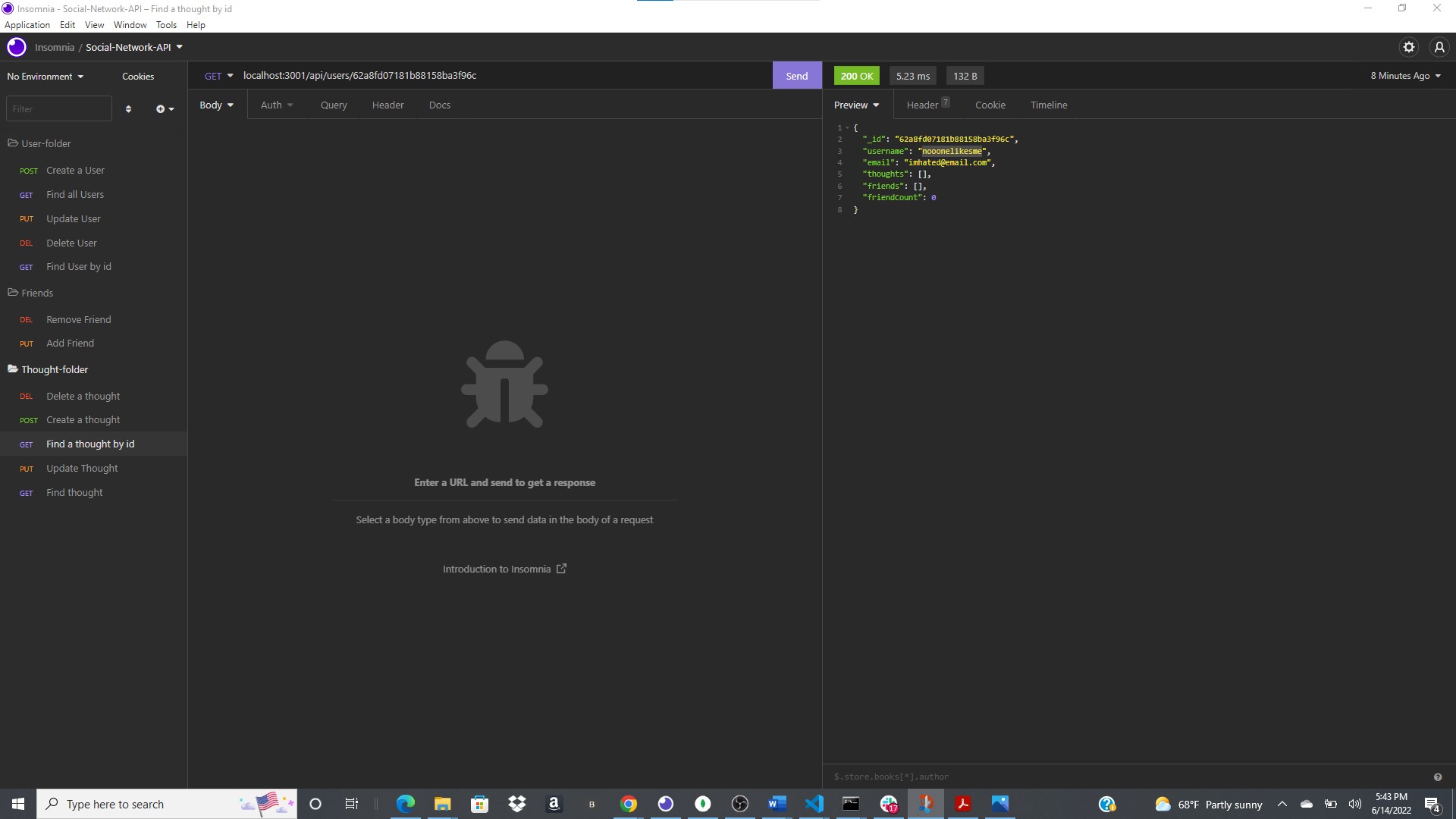Open the Insomnia settings gear icon
The width and height of the screenshot is (1456, 819).
[x=1409, y=46]
